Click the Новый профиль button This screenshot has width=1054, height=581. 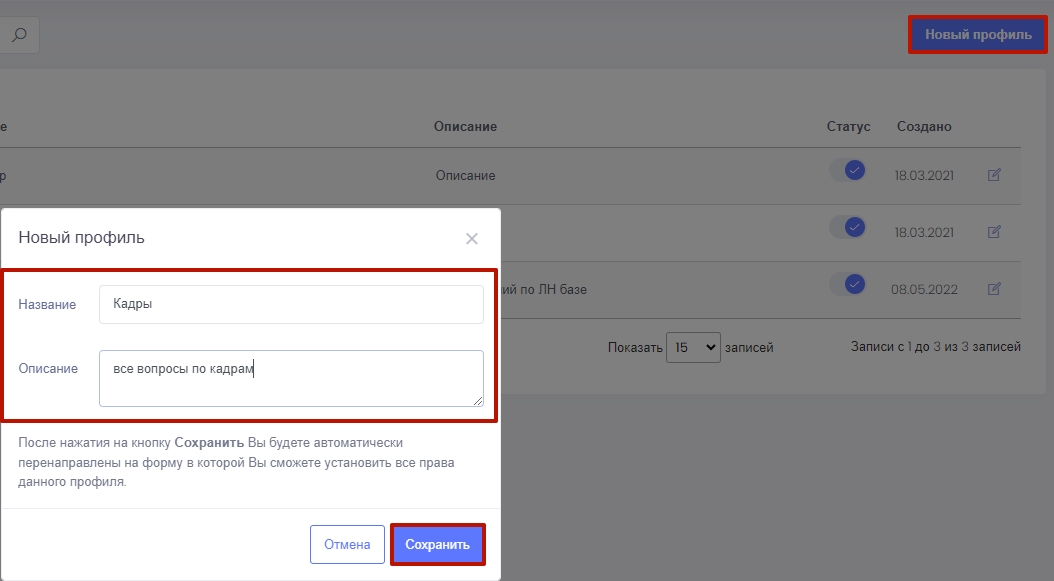pos(977,35)
